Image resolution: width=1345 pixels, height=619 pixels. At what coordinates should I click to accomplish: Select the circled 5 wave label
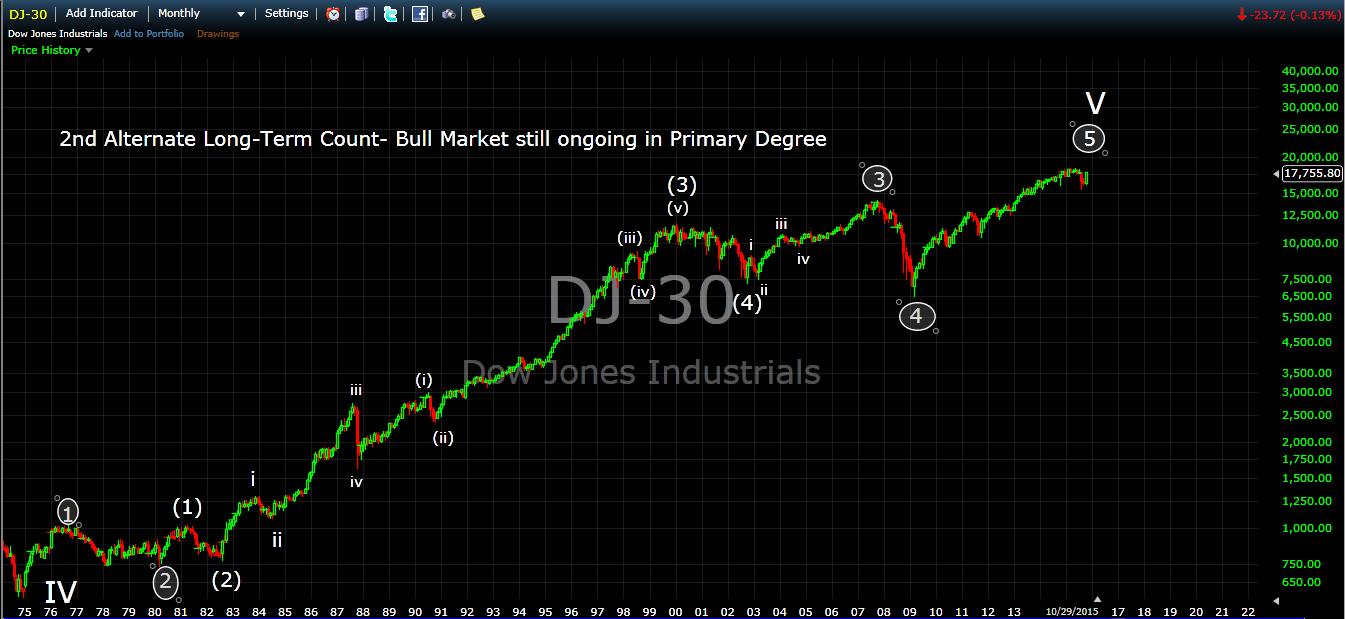[1089, 138]
